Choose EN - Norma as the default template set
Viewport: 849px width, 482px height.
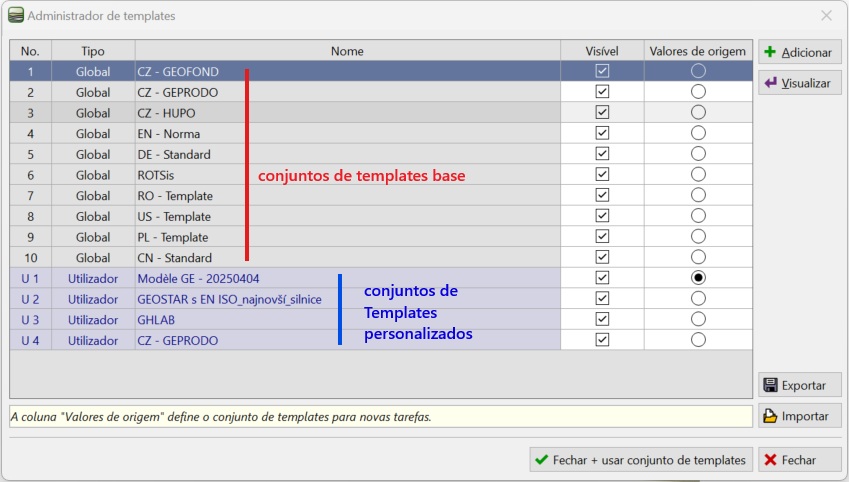point(698,133)
